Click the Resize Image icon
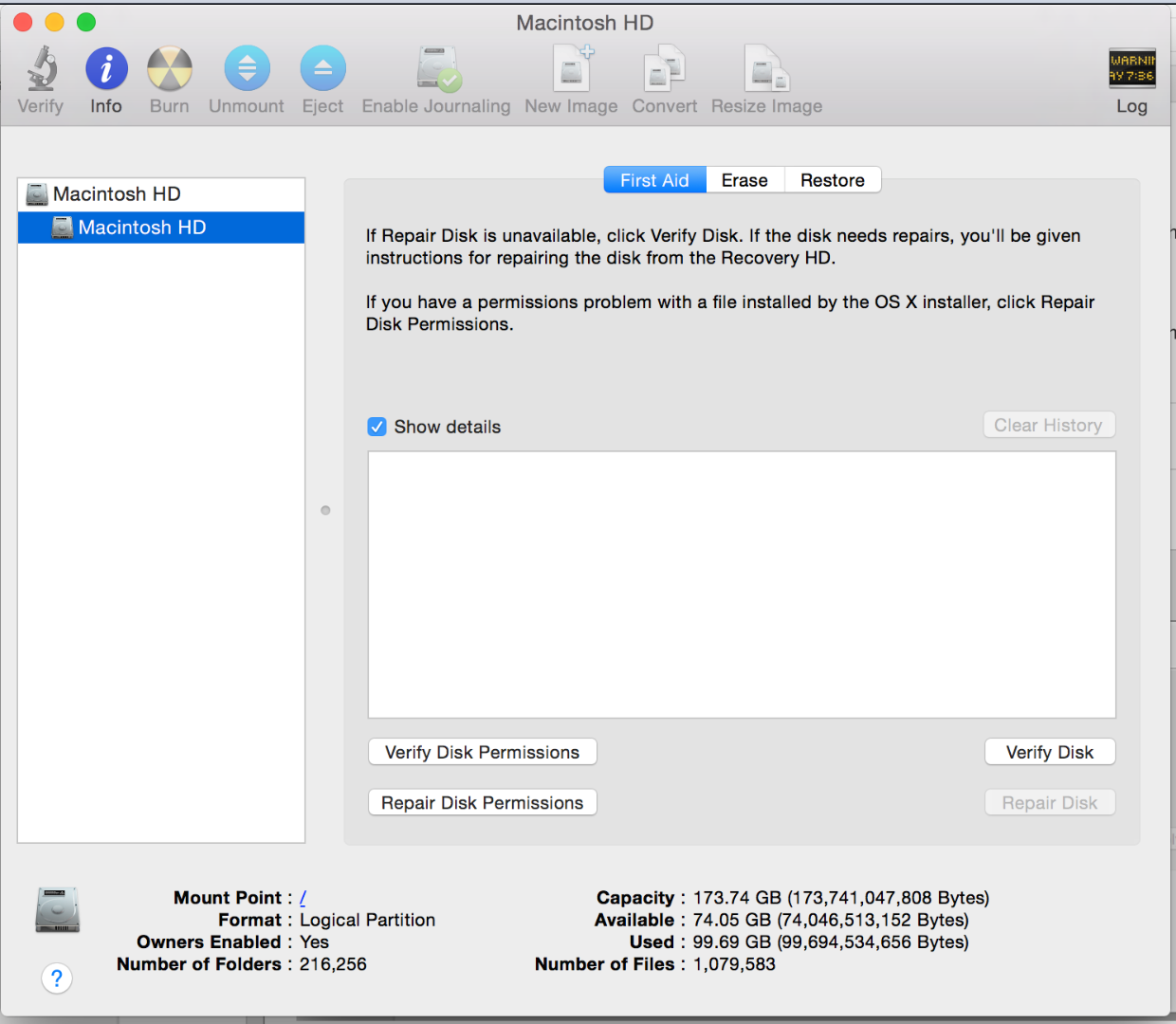The width and height of the screenshot is (1176, 1024). [x=765, y=76]
